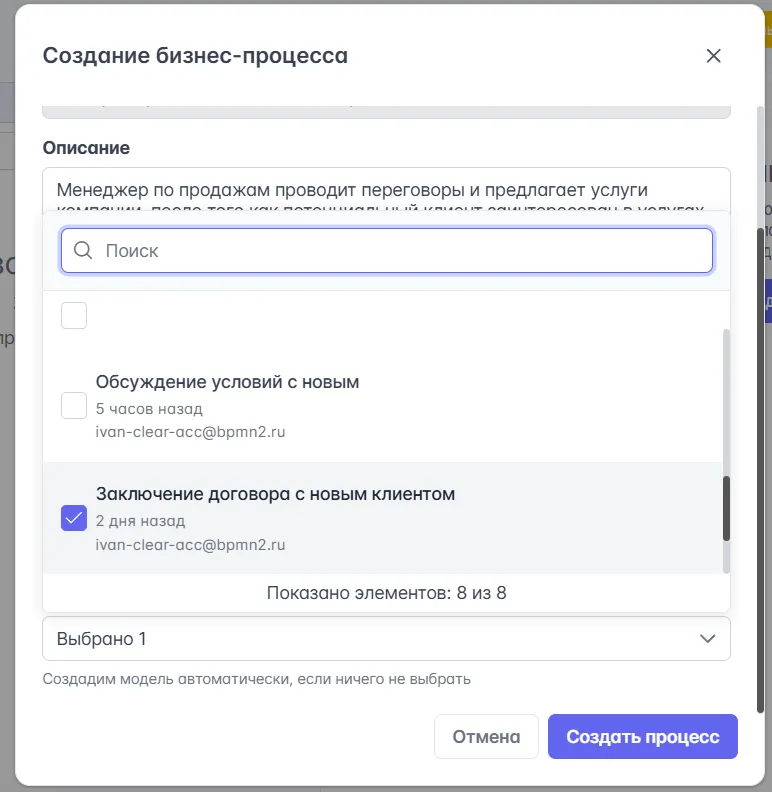Image resolution: width=772 pixels, height=792 pixels.
Task: Check the Обсуждение условий с новым checkbox
Action: 74,405
